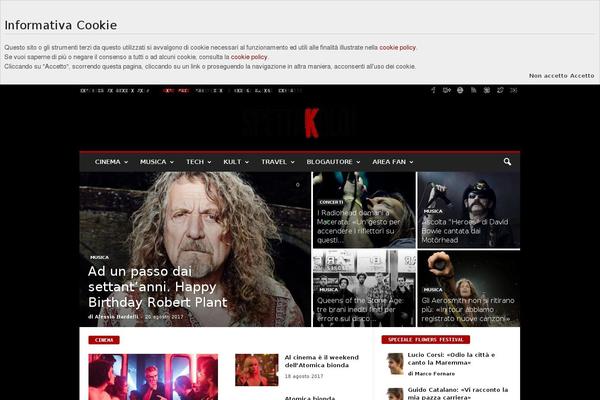The width and height of the screenshot is (600, 400).
Task: Open Radiohead domani a Macerata article
Action: pos(359,226)
